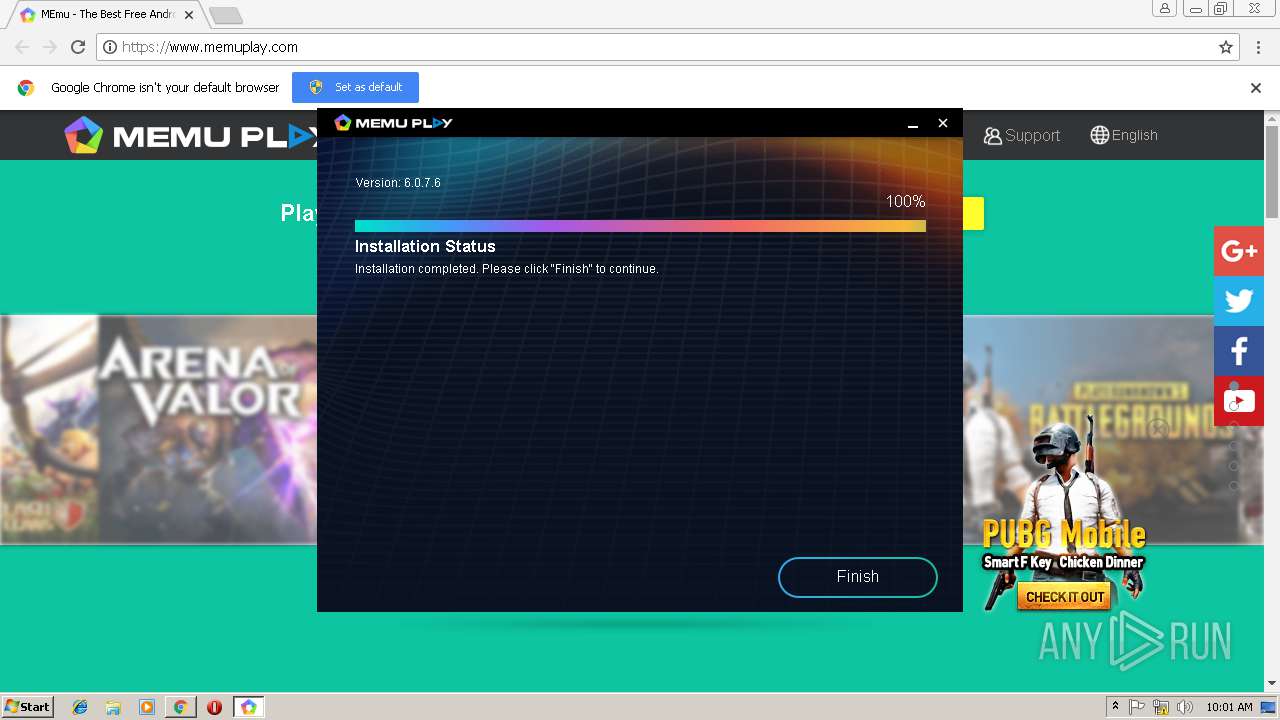Click the MEmu Play website logo
This screenshot has height=720, width=1280.
click(x=191, y=135)
